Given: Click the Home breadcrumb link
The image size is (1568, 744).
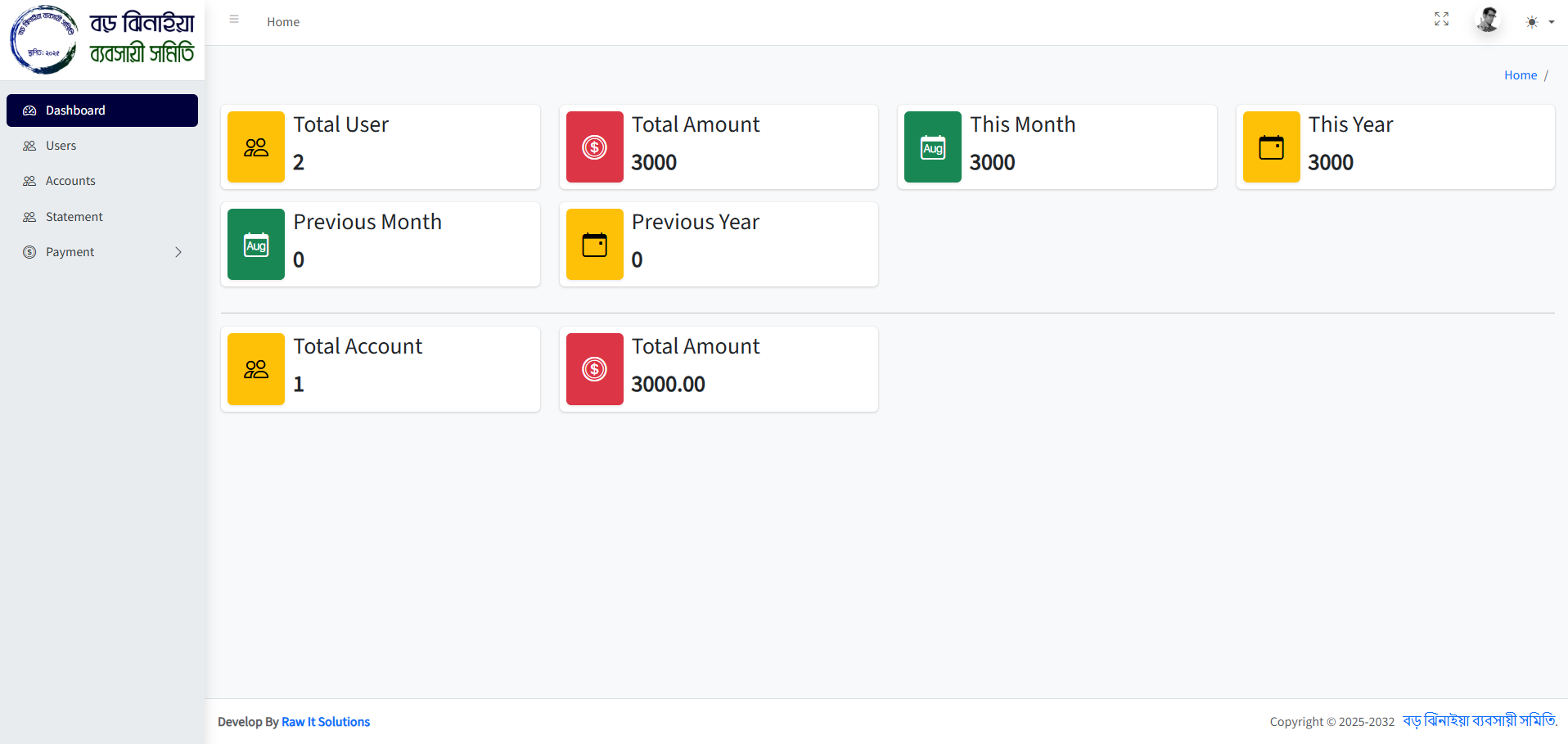Looking at the screenshot, I should (1521, 75).
